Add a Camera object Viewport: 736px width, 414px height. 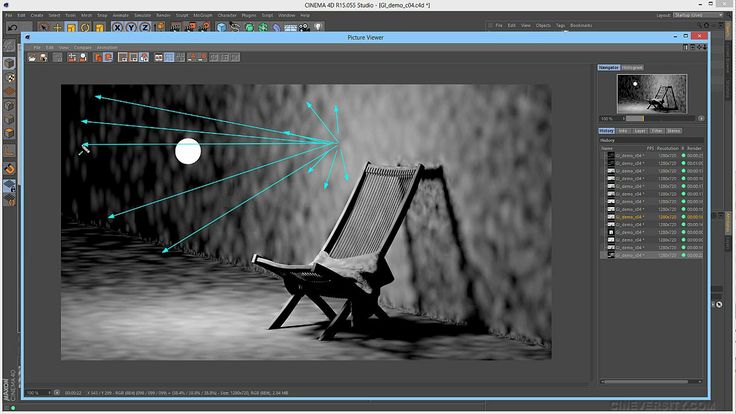pyautogui.click(x=305, y=28)
